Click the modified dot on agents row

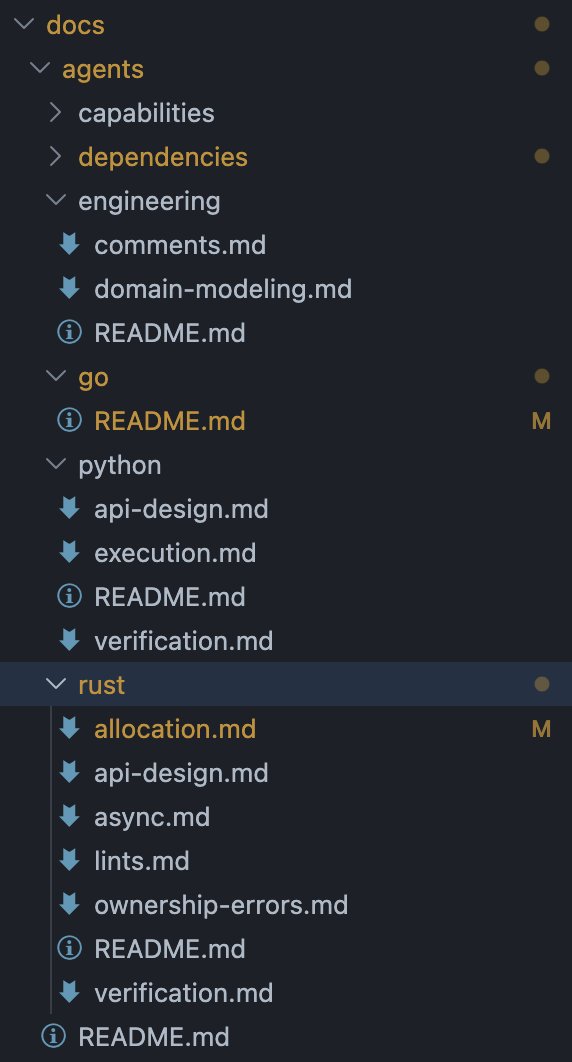point(542,68)
